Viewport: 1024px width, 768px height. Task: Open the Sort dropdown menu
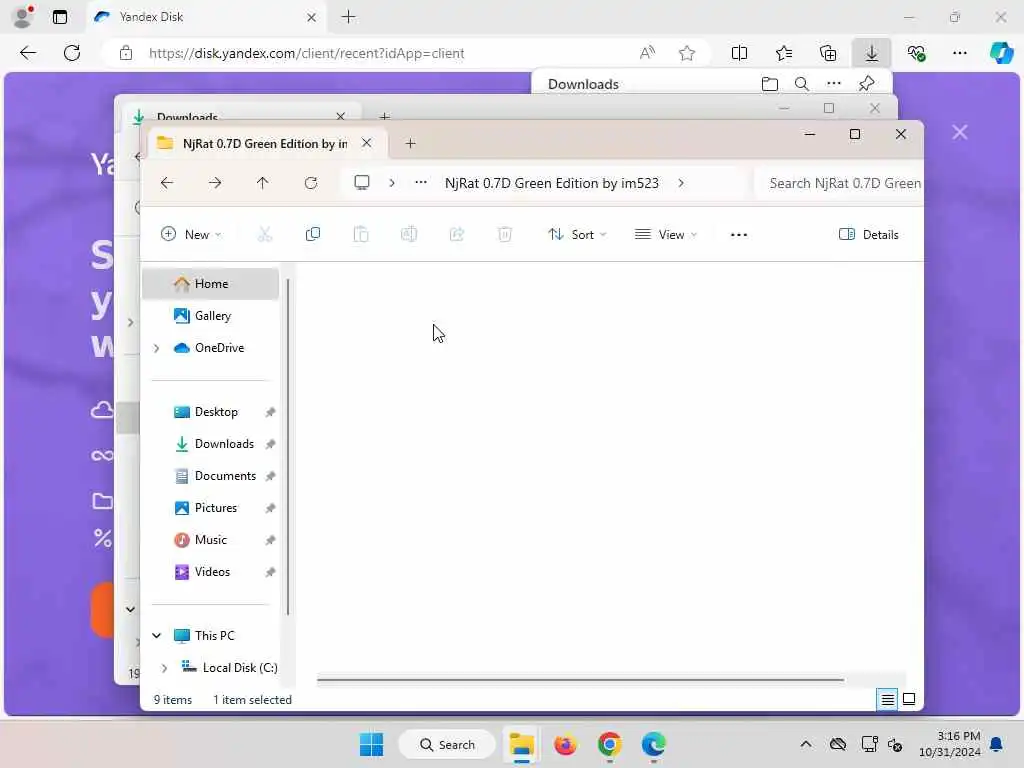pyautogui.click(x=577, y=234)
